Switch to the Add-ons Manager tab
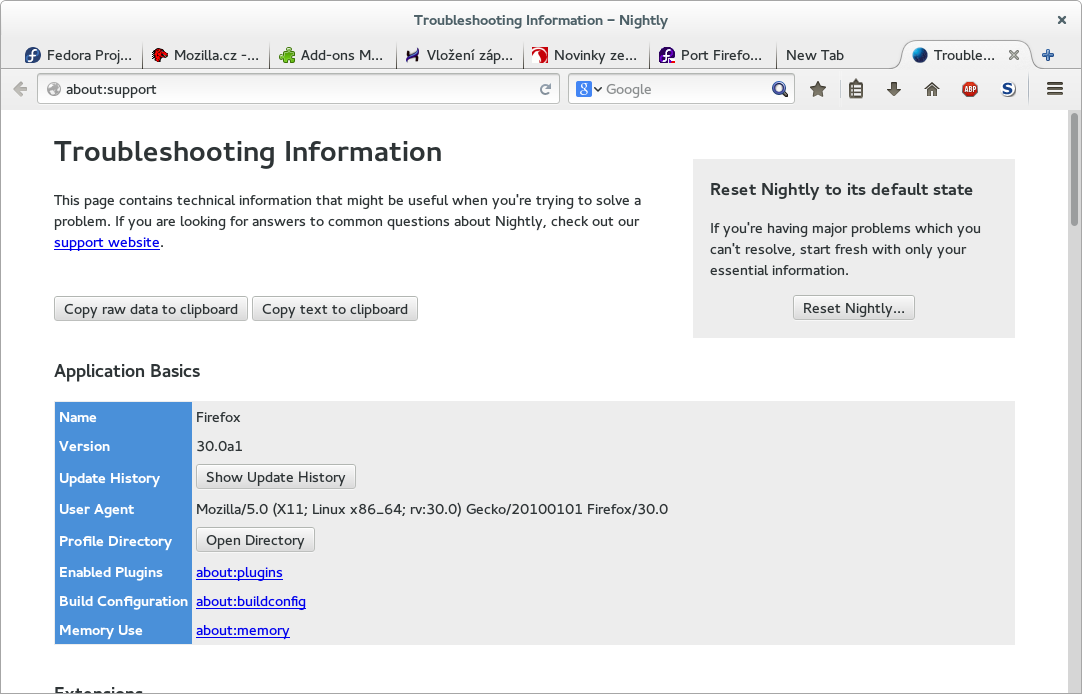This screenshot has width=1082, height=694. (x=332, y=55)
